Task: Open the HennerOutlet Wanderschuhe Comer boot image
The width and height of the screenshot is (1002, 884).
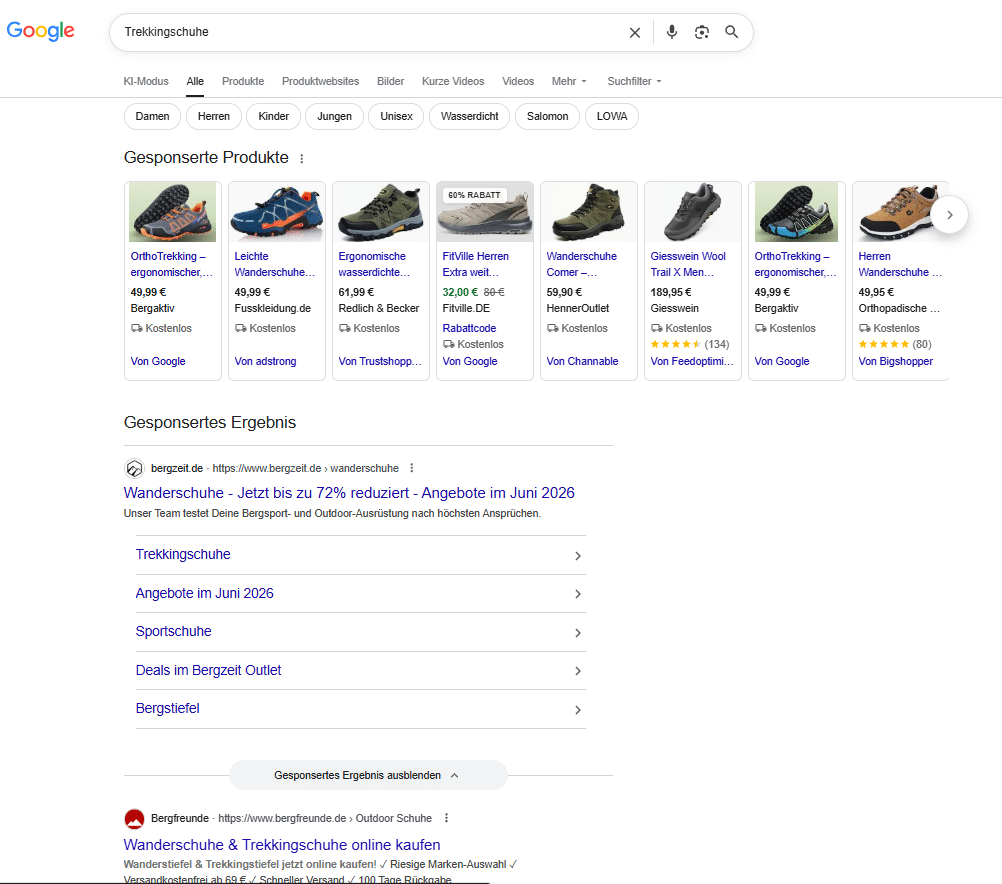Action: [589, 212]
